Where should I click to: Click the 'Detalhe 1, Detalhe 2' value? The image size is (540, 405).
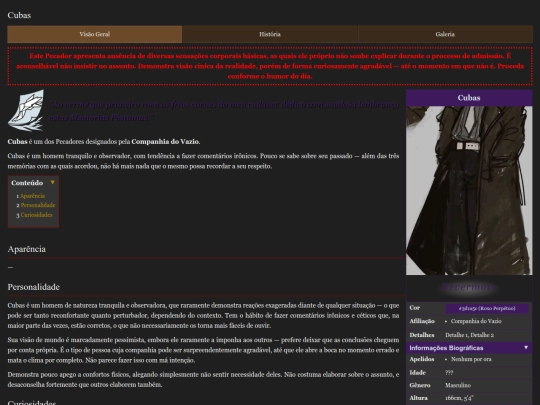[x=469, y=335]
